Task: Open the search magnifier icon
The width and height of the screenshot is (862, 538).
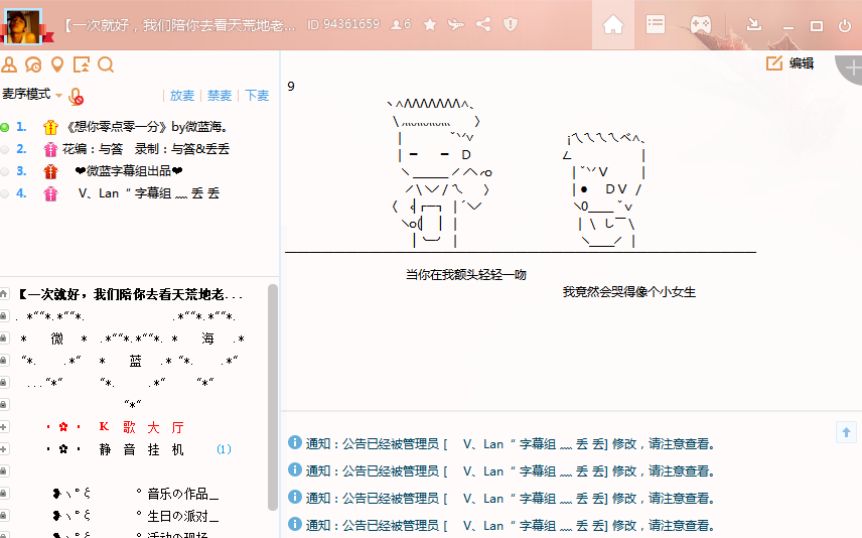Action: coord(106,65)
